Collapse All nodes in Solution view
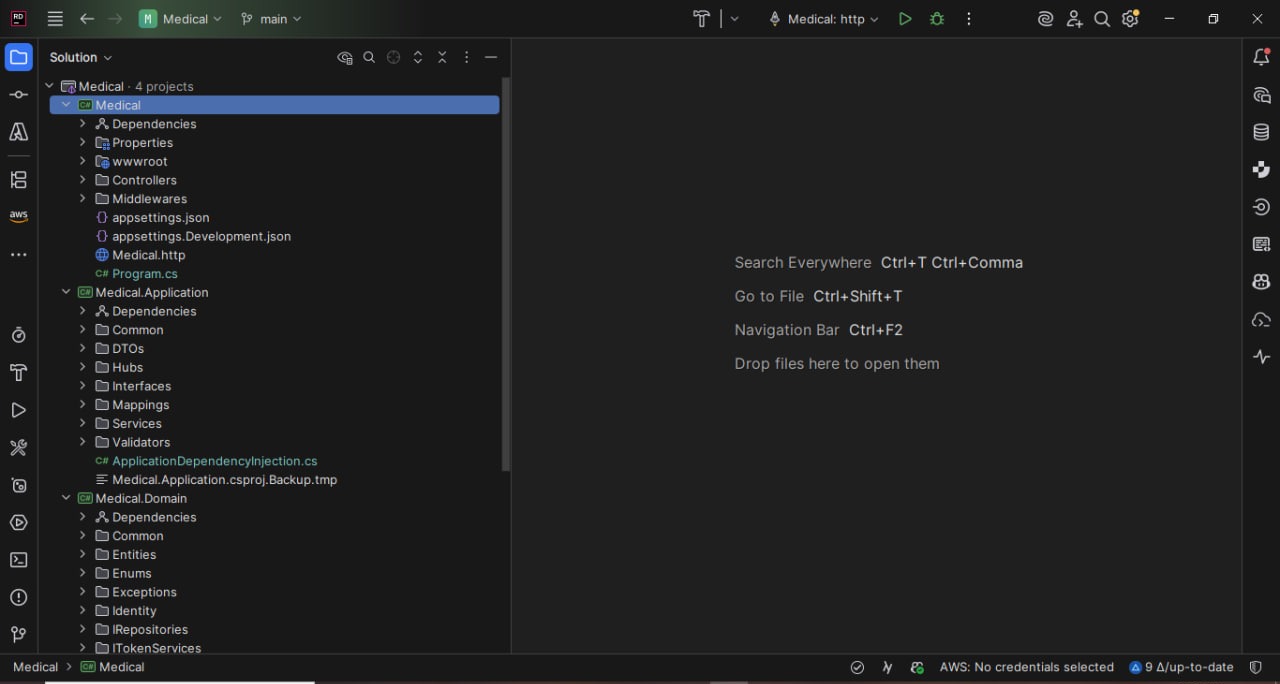1280x684 pixels. coord(442,57)
